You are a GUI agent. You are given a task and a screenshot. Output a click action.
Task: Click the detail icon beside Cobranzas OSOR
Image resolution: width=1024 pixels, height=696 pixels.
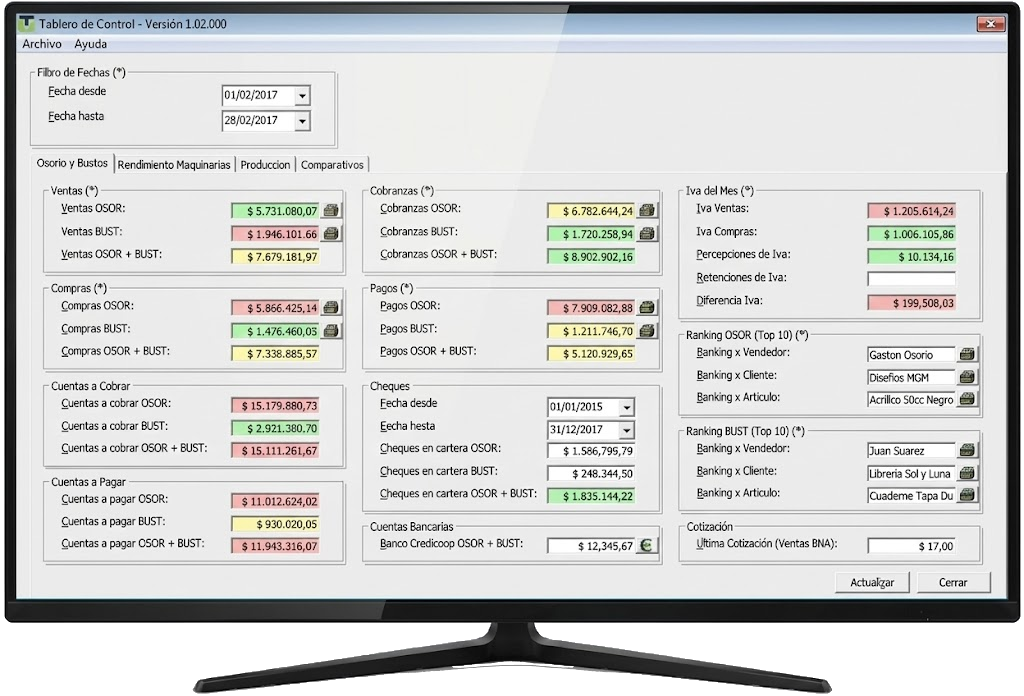click(647, 211)
